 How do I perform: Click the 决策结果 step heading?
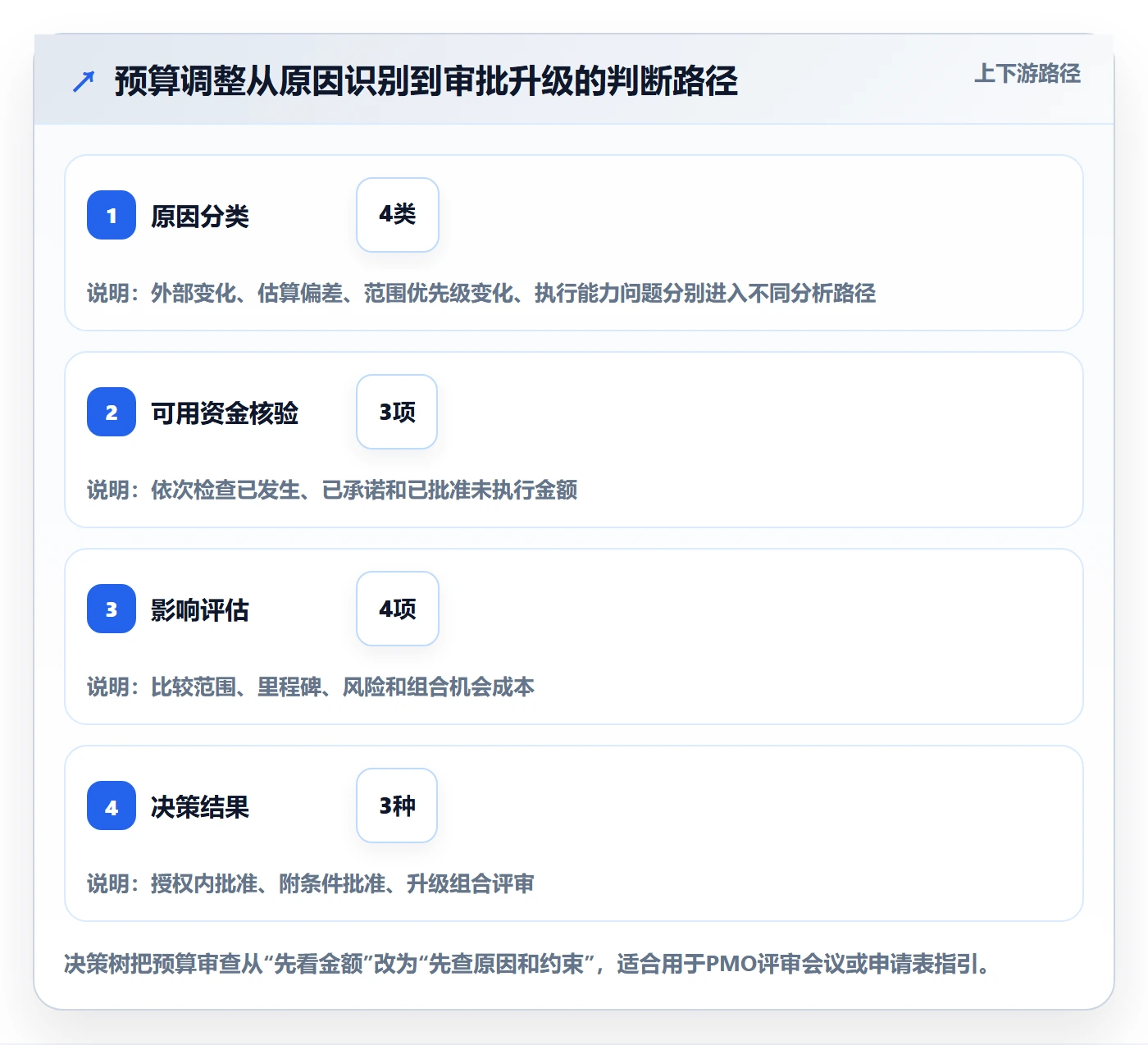pyautogui.click(x=200, y=807)
